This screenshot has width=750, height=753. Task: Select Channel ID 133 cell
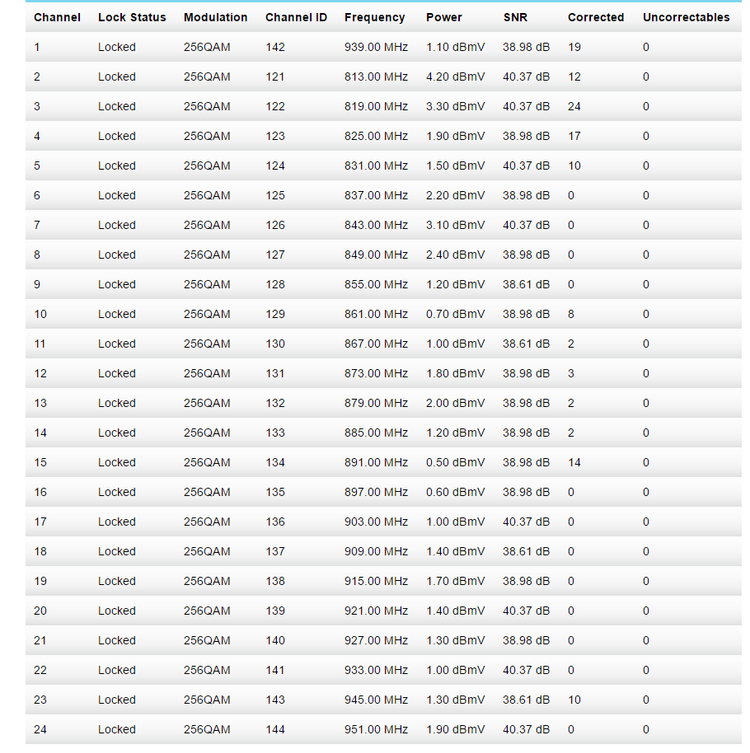pyautogui.click(x=275, y=433)
